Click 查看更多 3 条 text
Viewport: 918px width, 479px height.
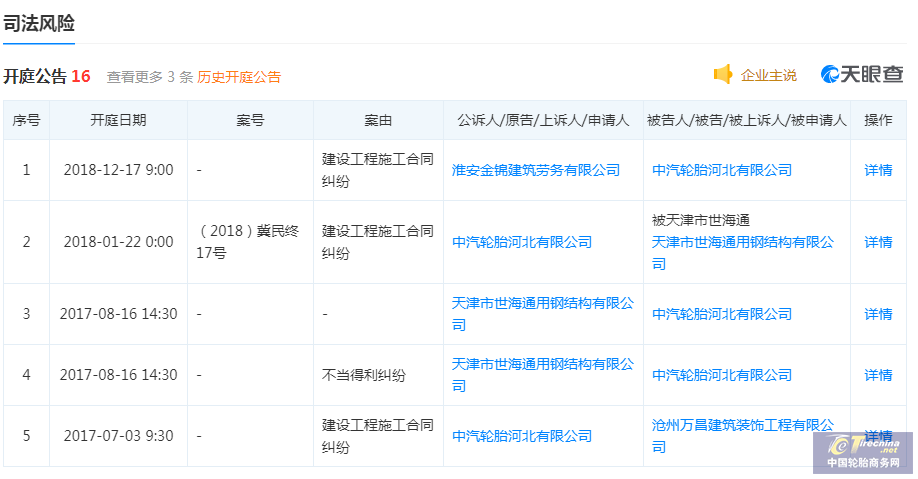[150, 77]
